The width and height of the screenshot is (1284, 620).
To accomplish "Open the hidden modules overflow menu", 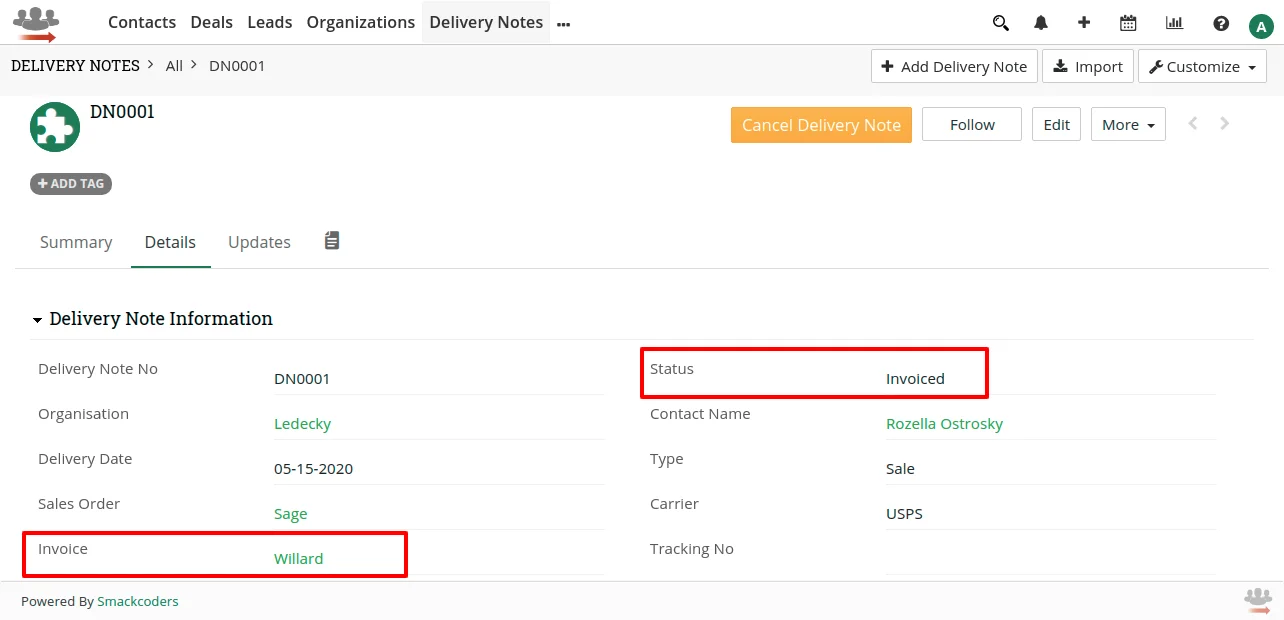I will 563,22.
